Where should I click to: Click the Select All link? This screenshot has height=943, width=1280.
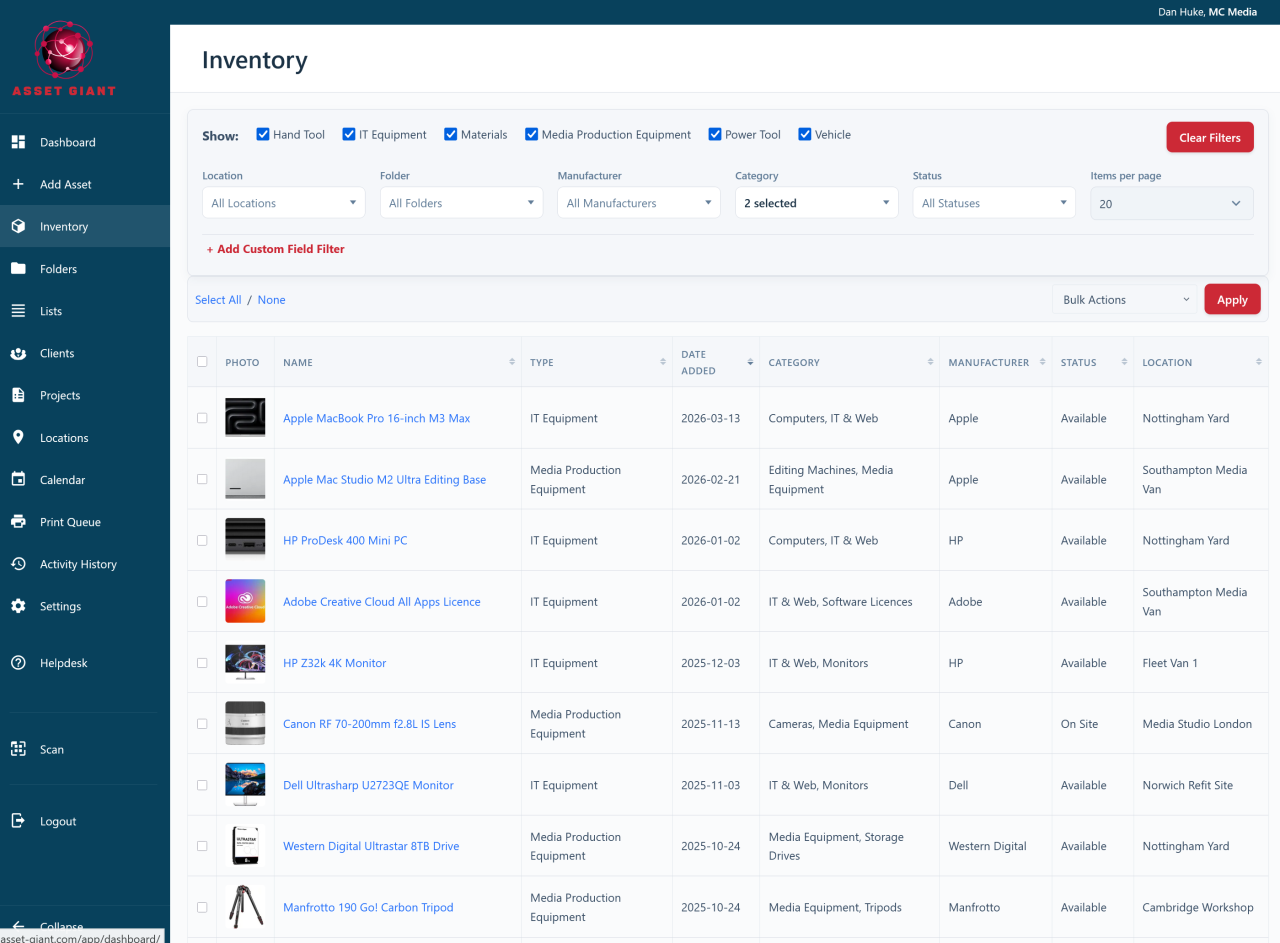pyautogui.click(x=218, y=300)
